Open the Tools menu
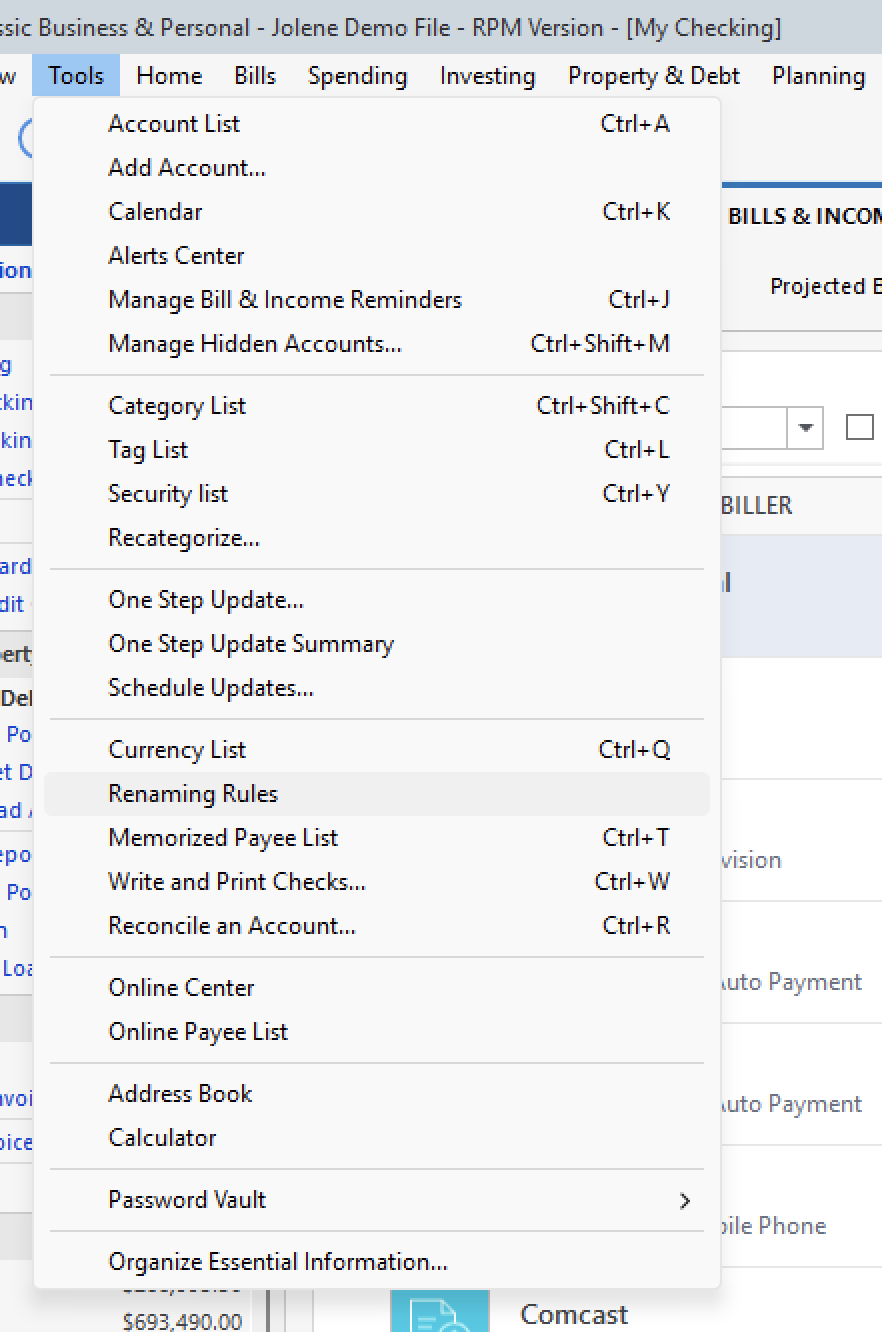This screenshot has width=882, height=1332. tap(76, 76)
